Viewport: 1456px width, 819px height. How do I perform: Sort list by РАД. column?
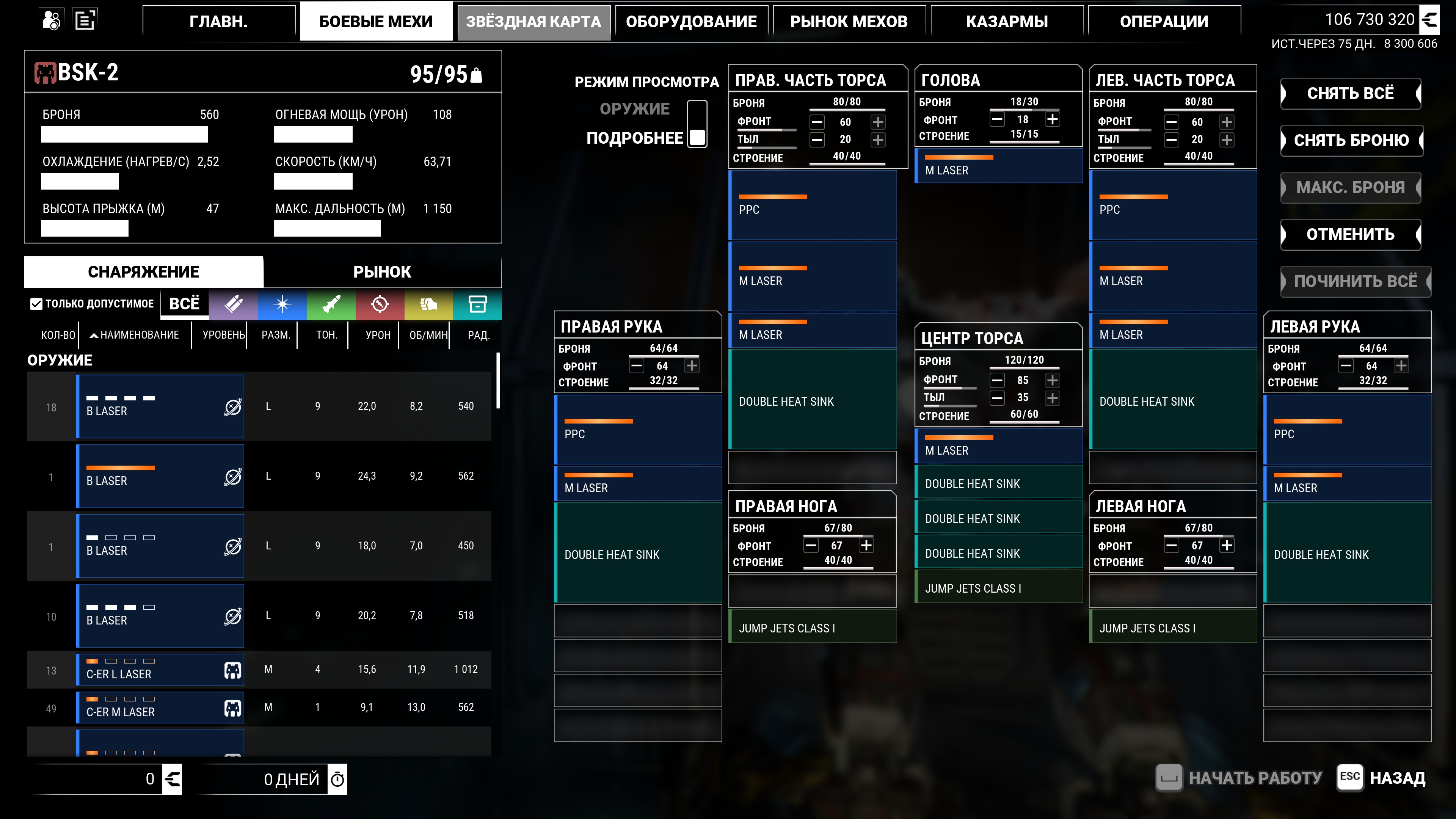[x=479, y=335]
